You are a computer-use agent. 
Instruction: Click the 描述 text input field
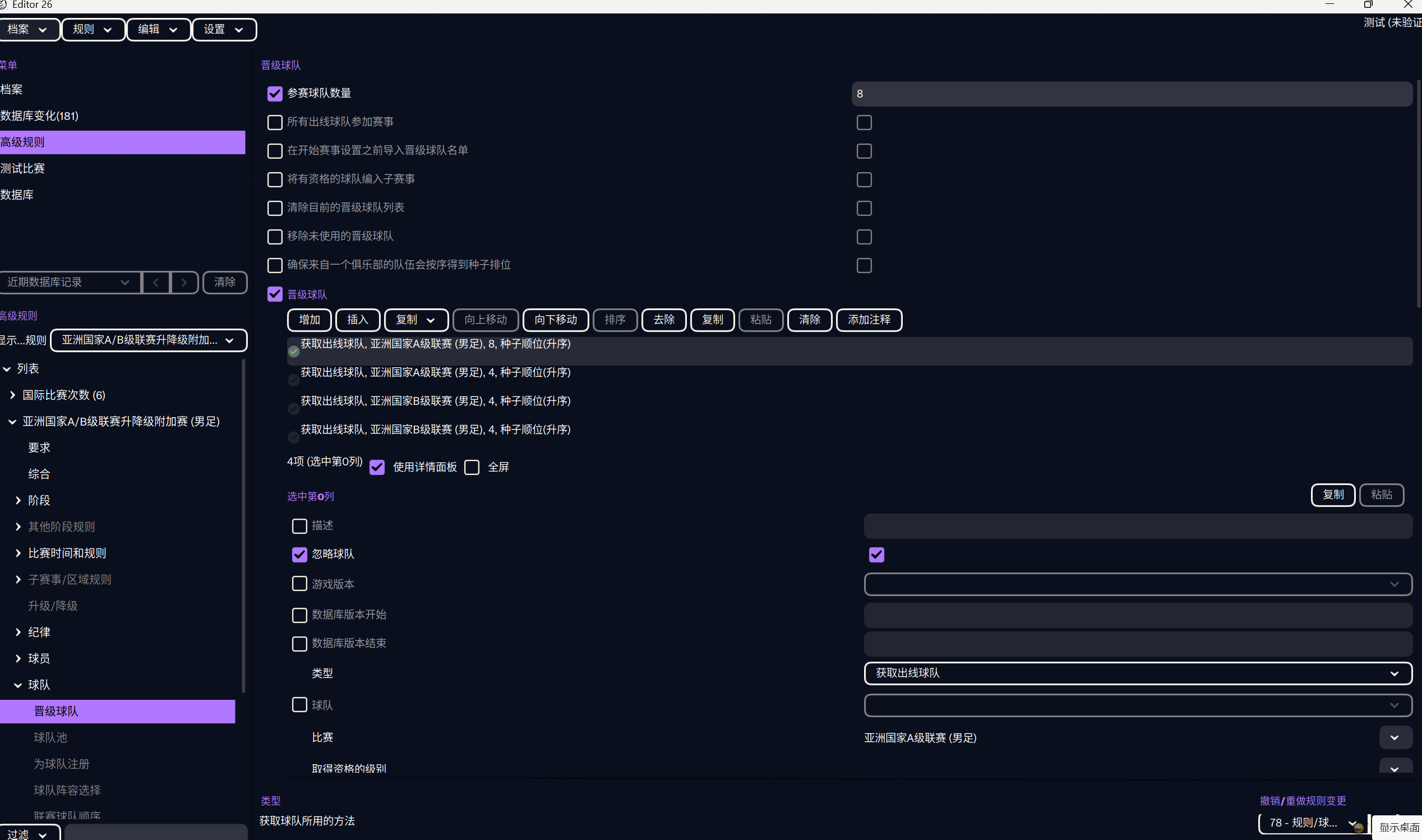pos(1138,526)
